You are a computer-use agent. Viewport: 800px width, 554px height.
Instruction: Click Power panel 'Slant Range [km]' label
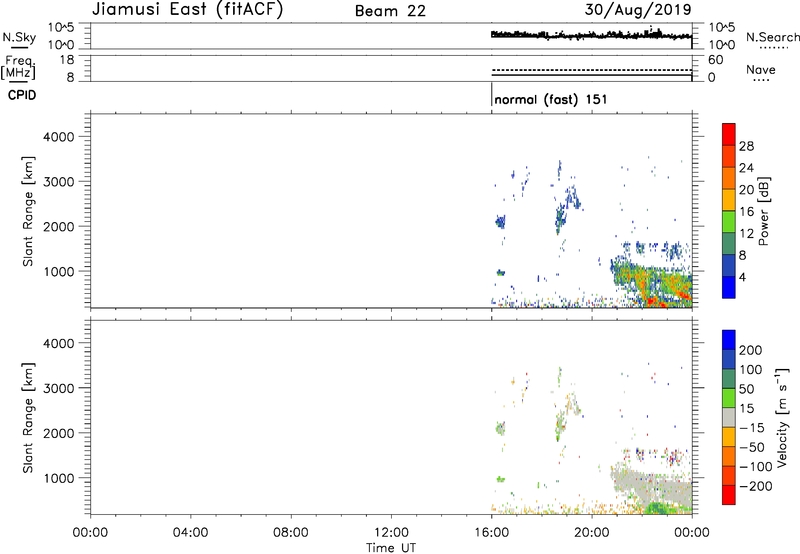(28, 211)
